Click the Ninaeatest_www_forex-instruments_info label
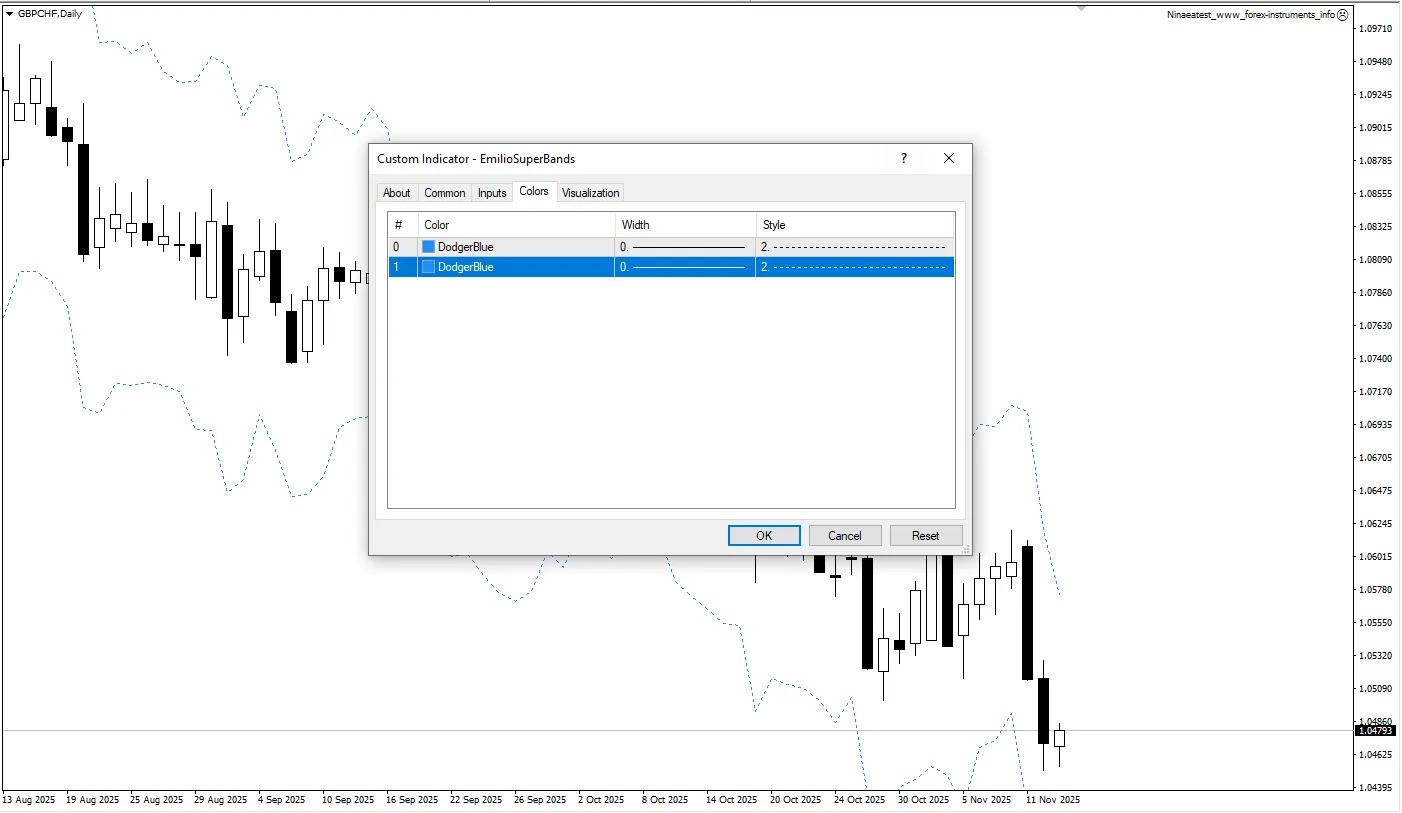The image size is (1402, 813). pyautogui.click(x=1251, y=15)
